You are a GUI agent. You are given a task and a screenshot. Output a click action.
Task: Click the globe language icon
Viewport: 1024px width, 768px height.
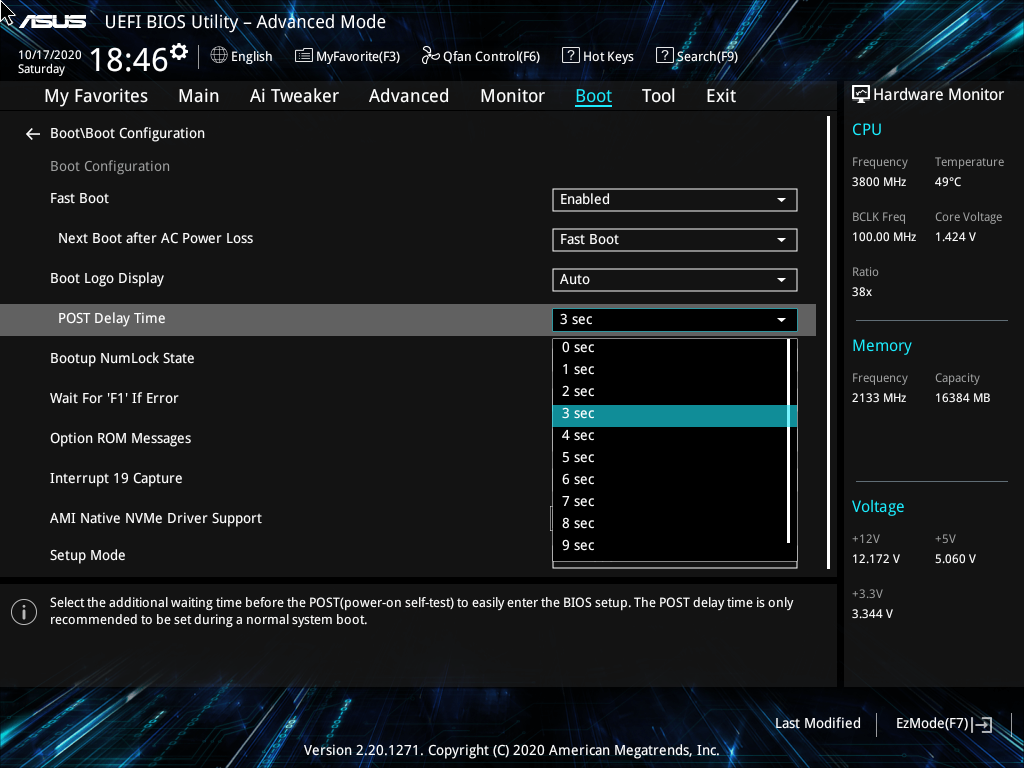219,56
